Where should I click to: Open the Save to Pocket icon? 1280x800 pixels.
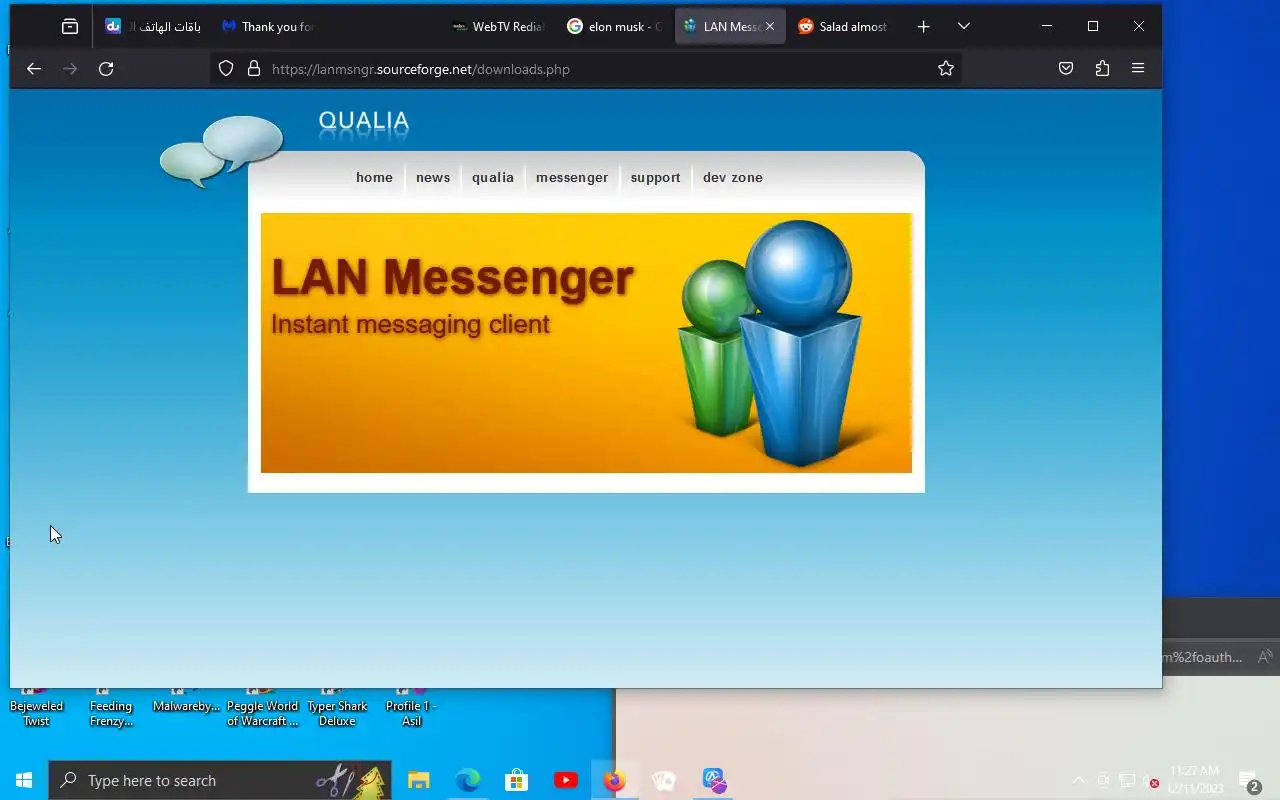1066,69
